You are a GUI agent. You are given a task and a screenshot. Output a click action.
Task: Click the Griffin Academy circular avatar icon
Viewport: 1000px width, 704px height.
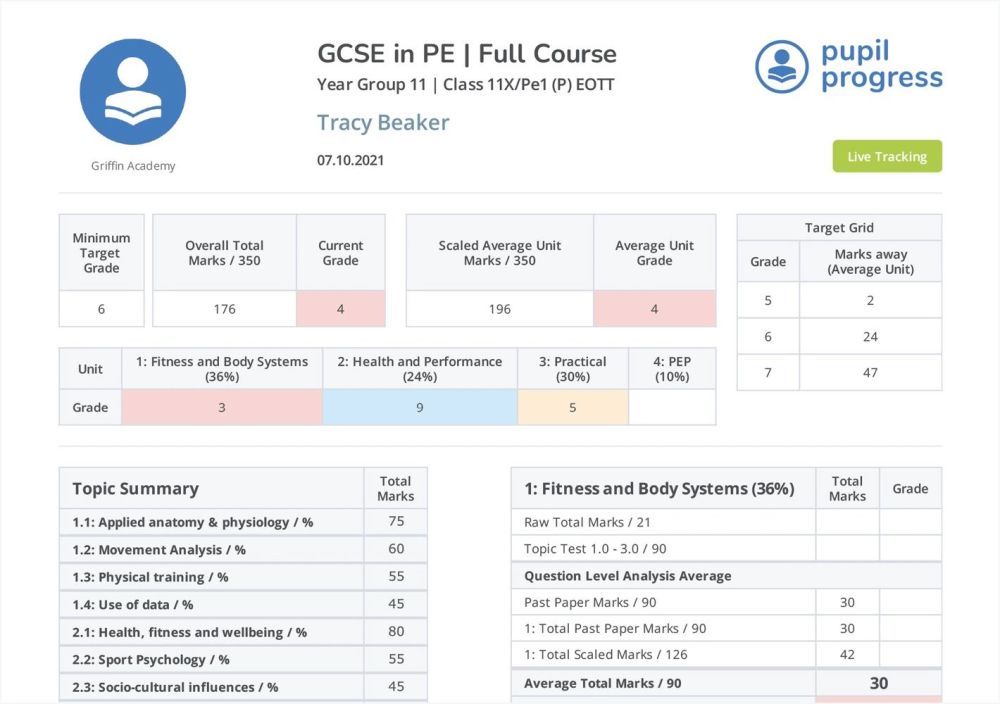(132, 92)
